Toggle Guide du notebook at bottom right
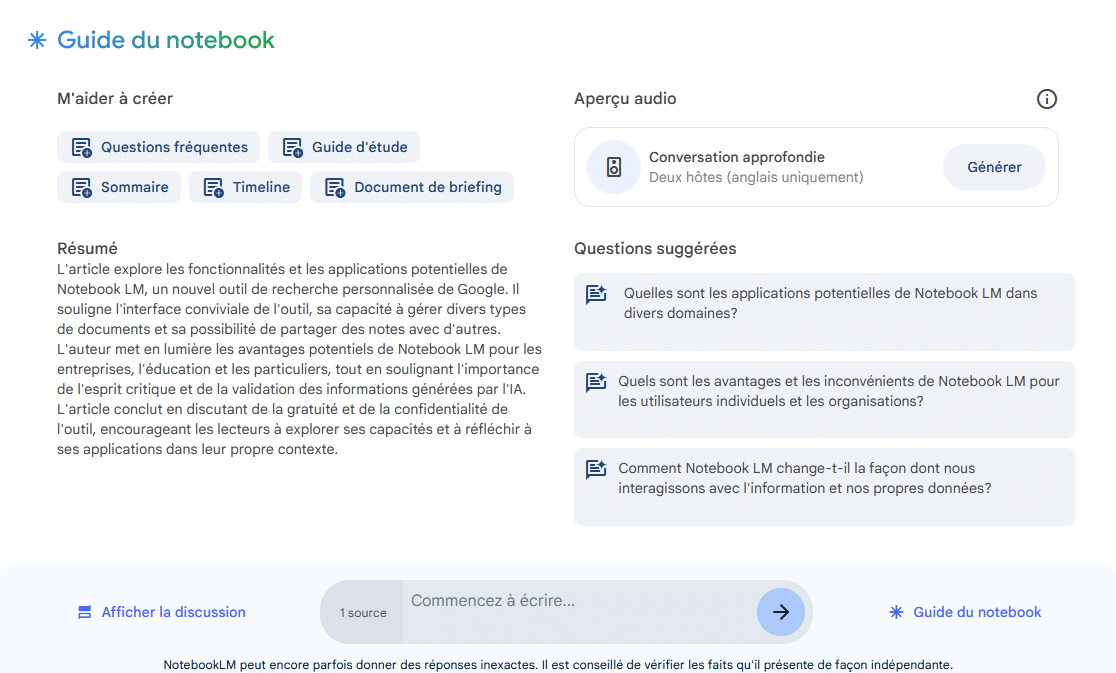 [965, 612]
